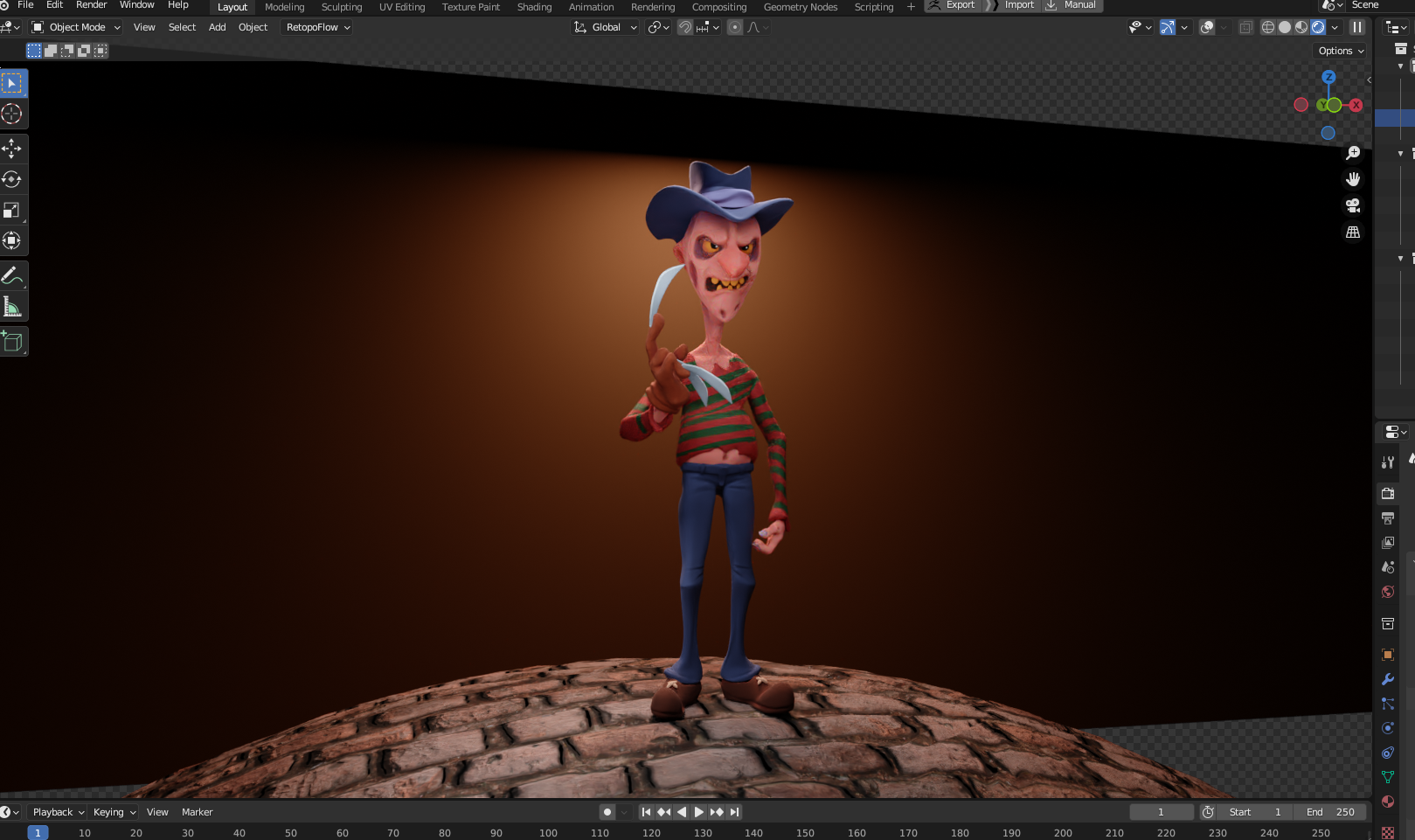
Task: Open Modifier Properties via the wrench icon
Action: pyautogui.click(x=1387, y=679)
